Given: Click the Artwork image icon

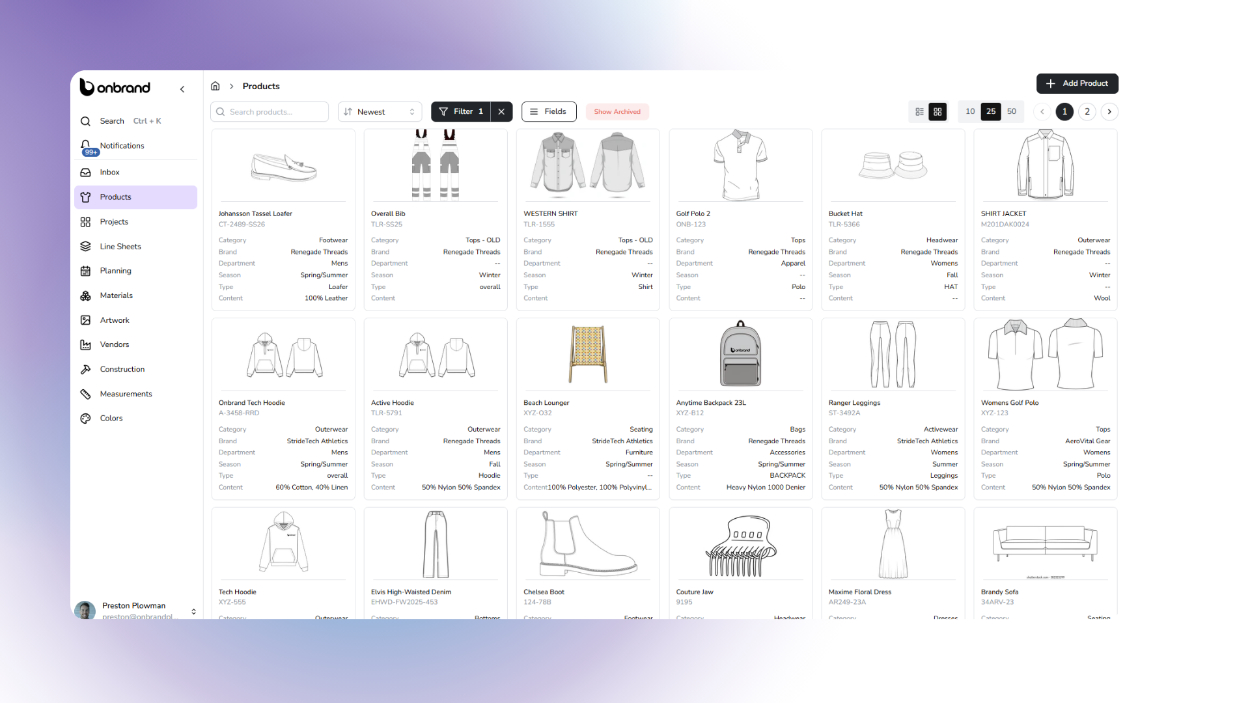Looking at the screenshot, I should pos(86,320).
